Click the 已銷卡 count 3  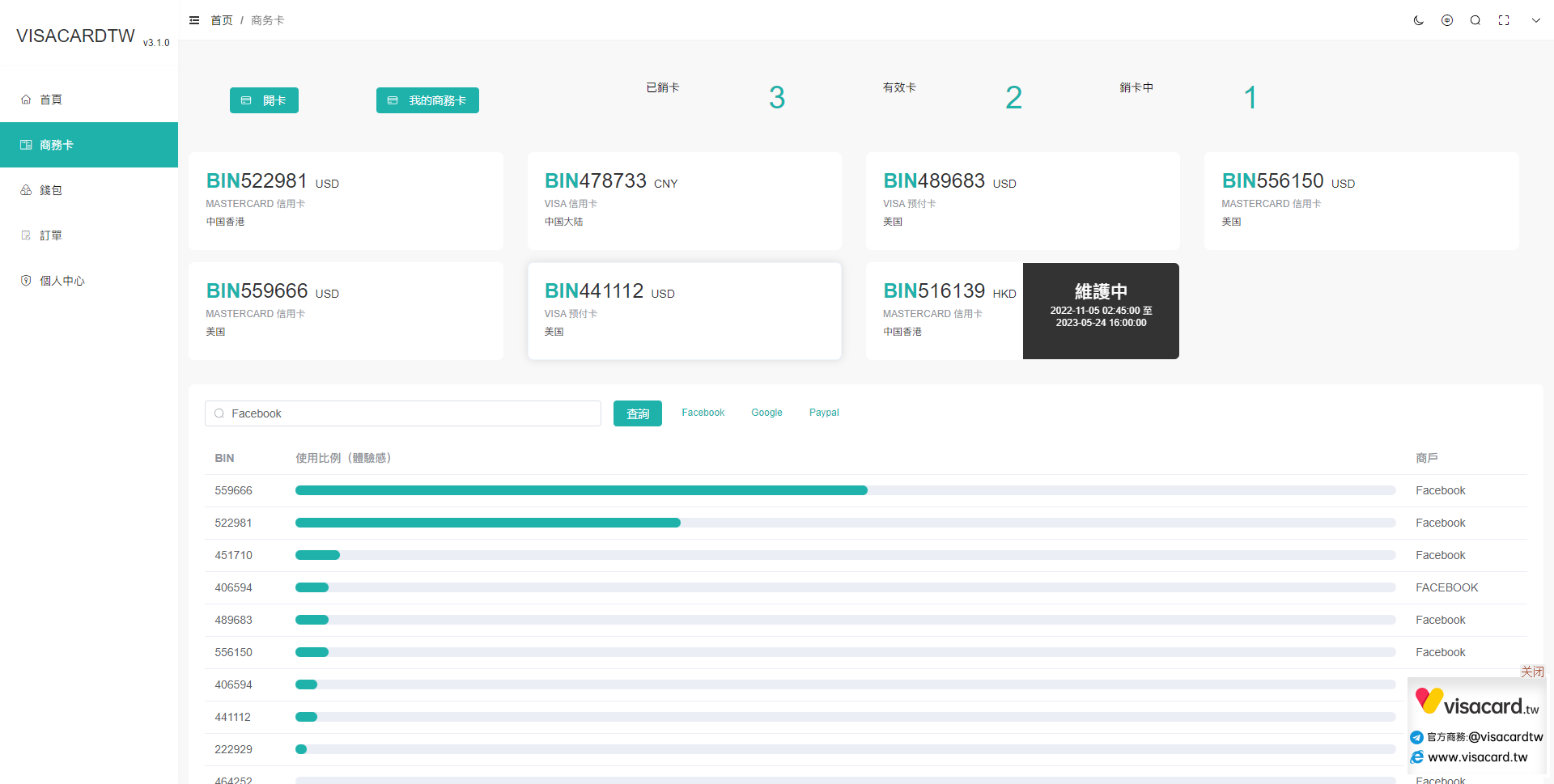(777, 98)
